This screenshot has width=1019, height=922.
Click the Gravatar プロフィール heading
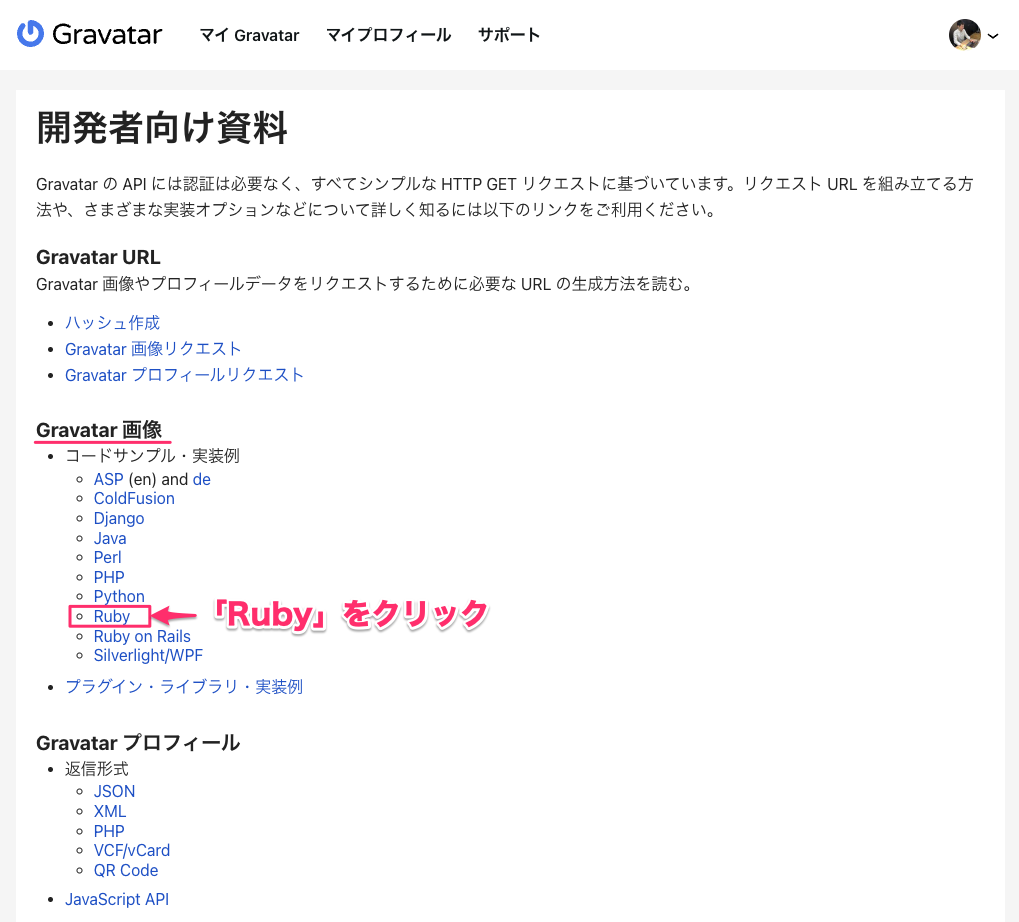138,743
